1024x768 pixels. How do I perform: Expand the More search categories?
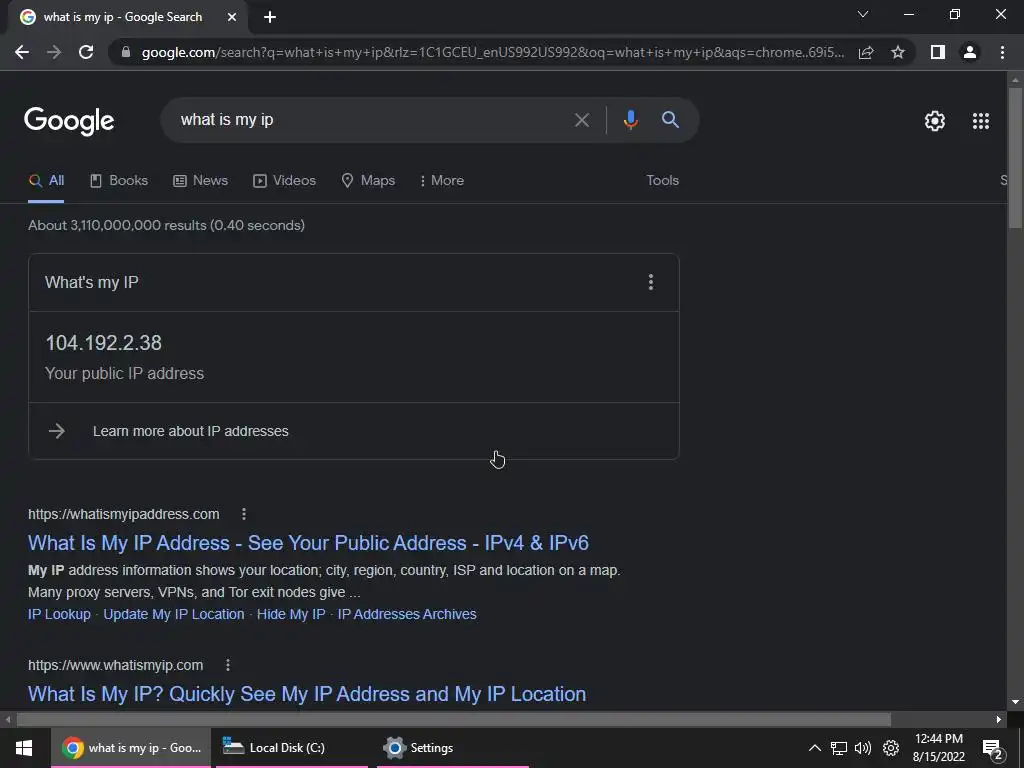pos(442,181)
